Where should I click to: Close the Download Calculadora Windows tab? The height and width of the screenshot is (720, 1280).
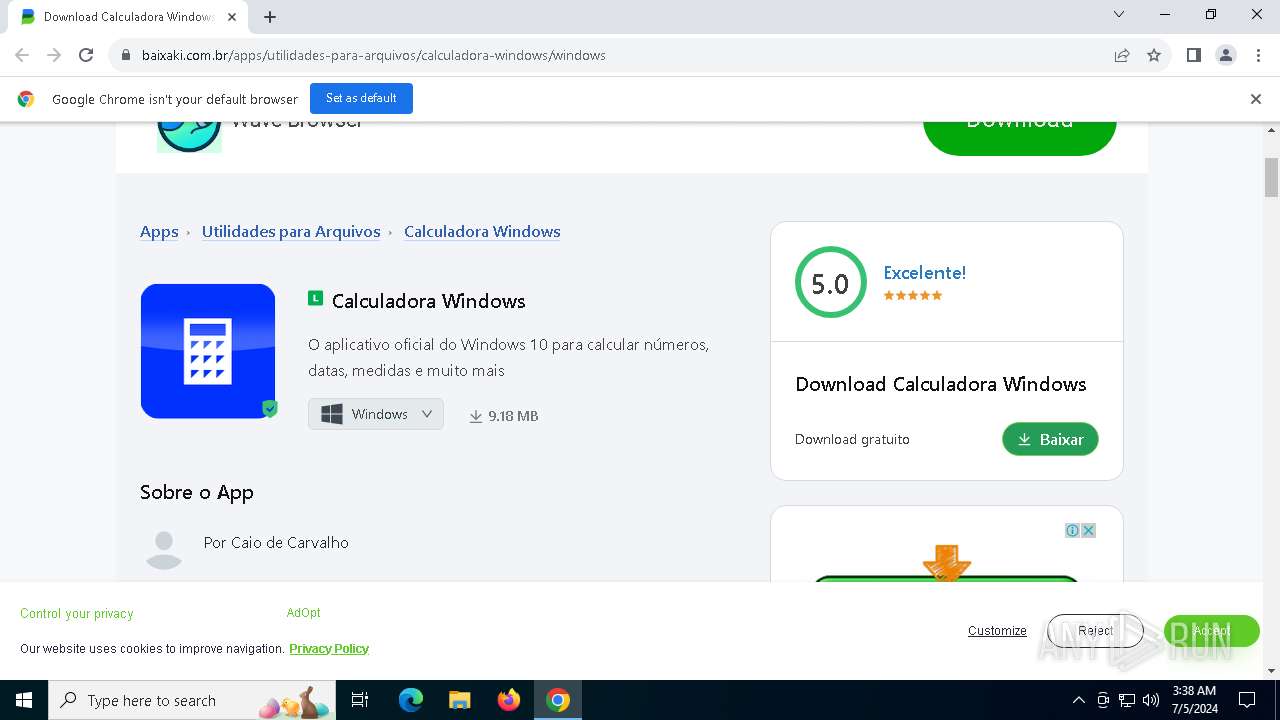click(x=232, y=17)
